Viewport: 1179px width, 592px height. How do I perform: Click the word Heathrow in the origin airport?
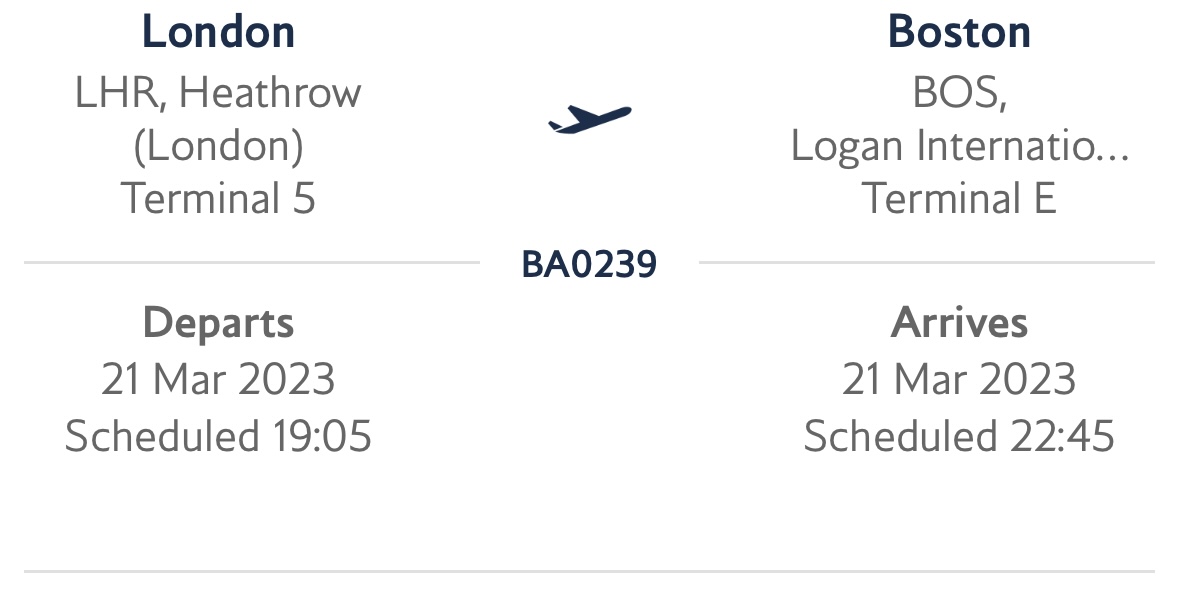pos(270,93)
